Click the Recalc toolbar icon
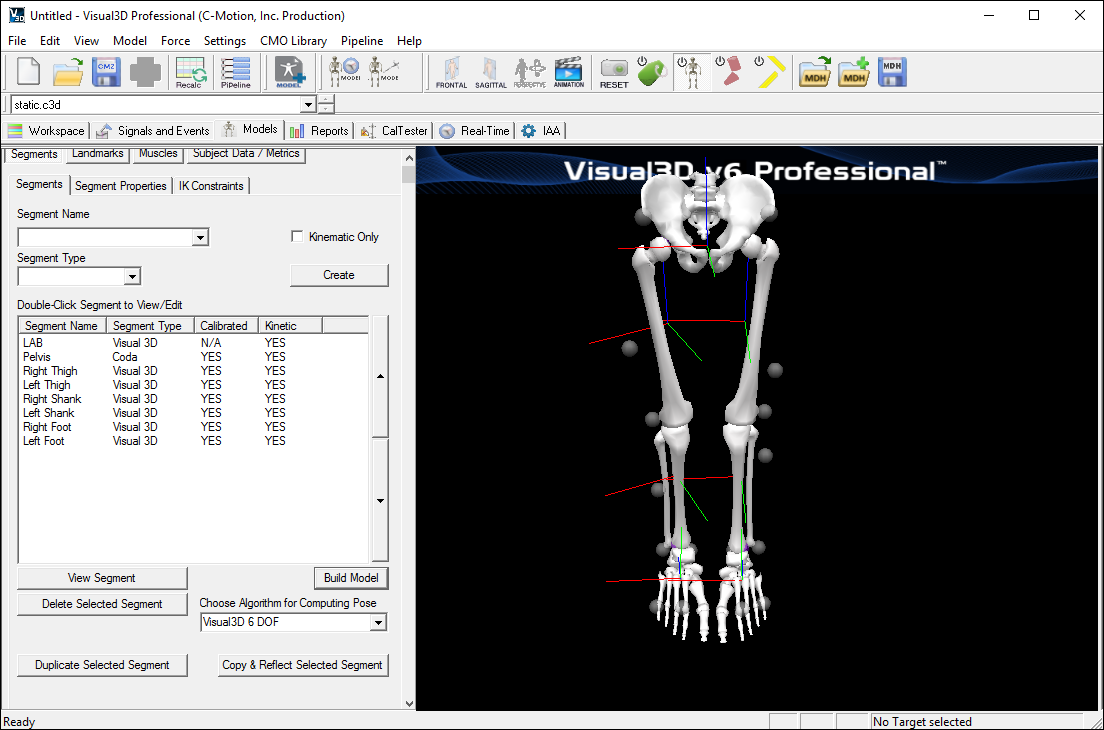This screenshot has height=730, width=1104. 189,73
